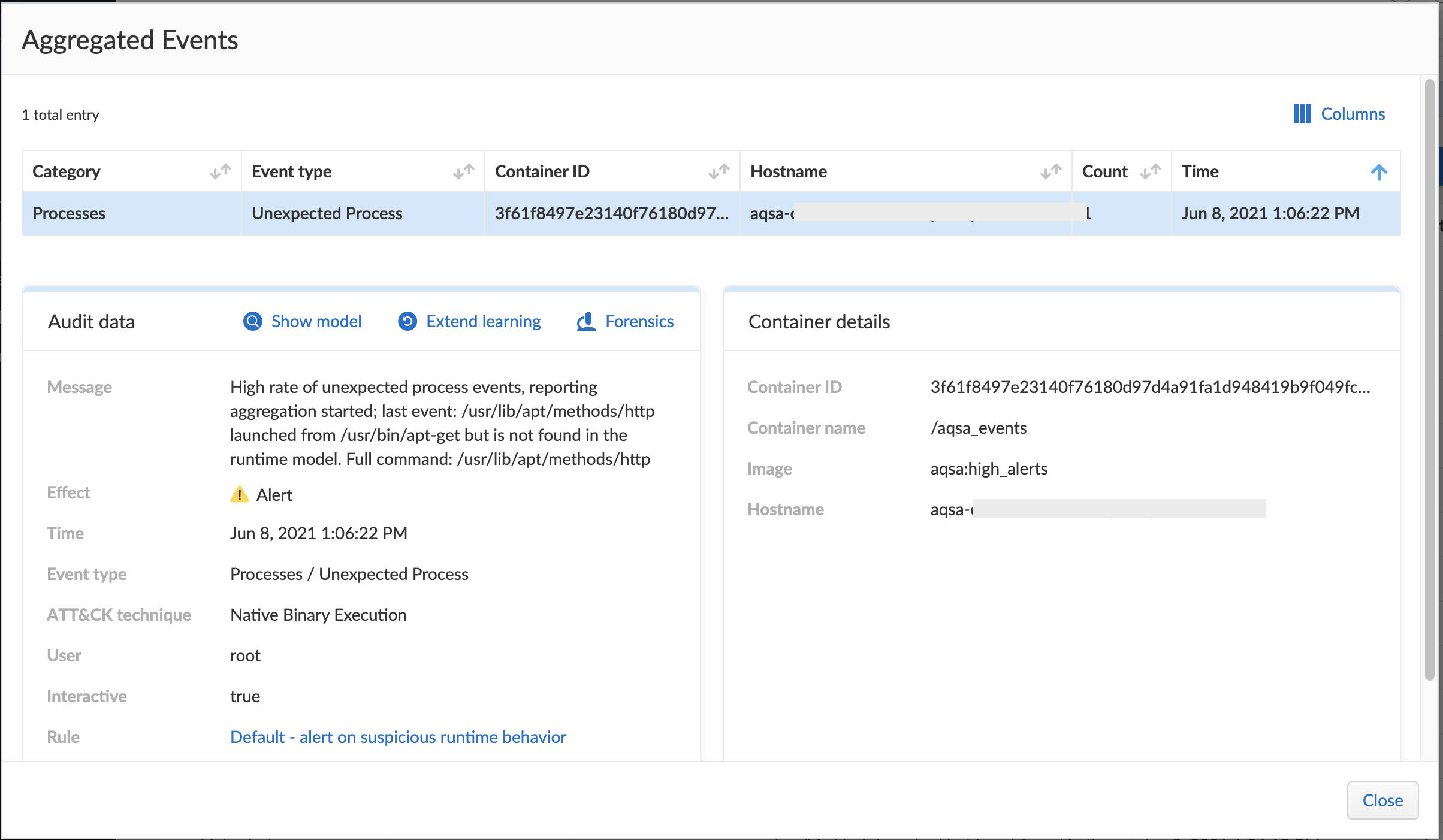Click the audit data Time value
The height and width of the screenshot is (840, 1443).
click(319, 533)
